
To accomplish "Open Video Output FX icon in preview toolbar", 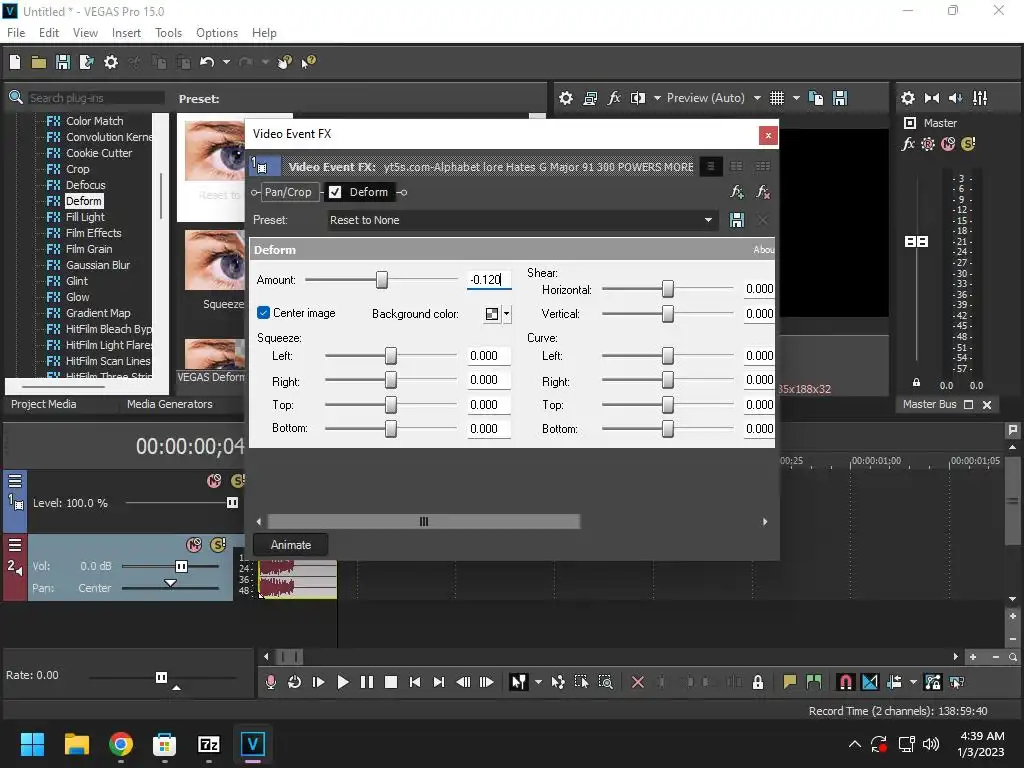I will (614, 98).
